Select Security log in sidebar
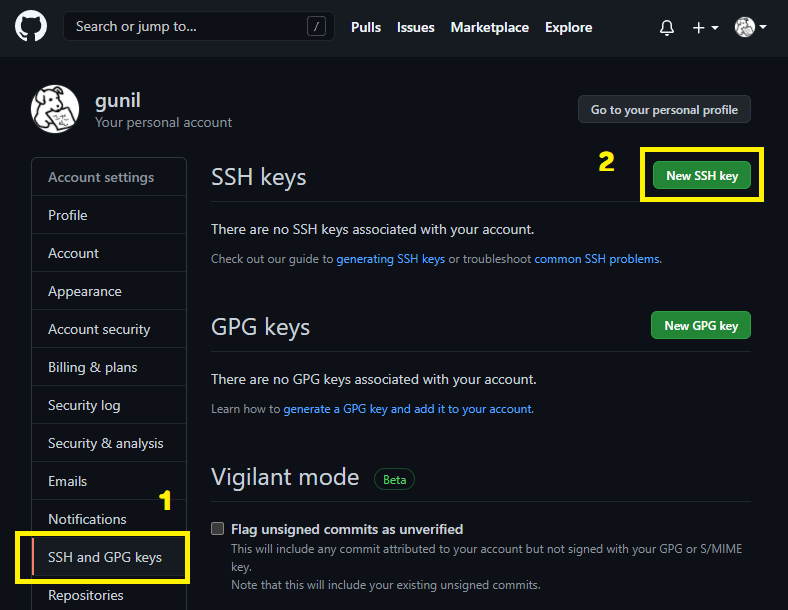 point(109,405)
